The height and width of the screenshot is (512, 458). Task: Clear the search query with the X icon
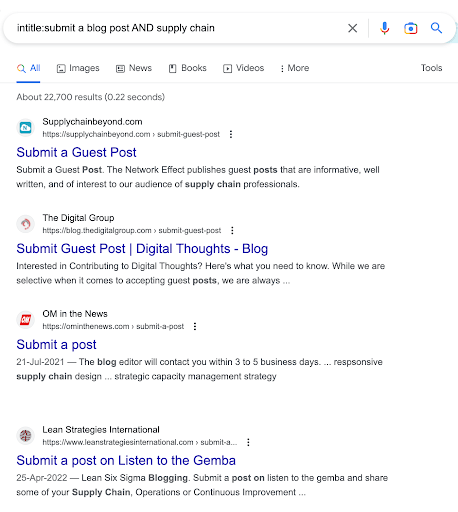pyautogui.click(x=352, y=28)
